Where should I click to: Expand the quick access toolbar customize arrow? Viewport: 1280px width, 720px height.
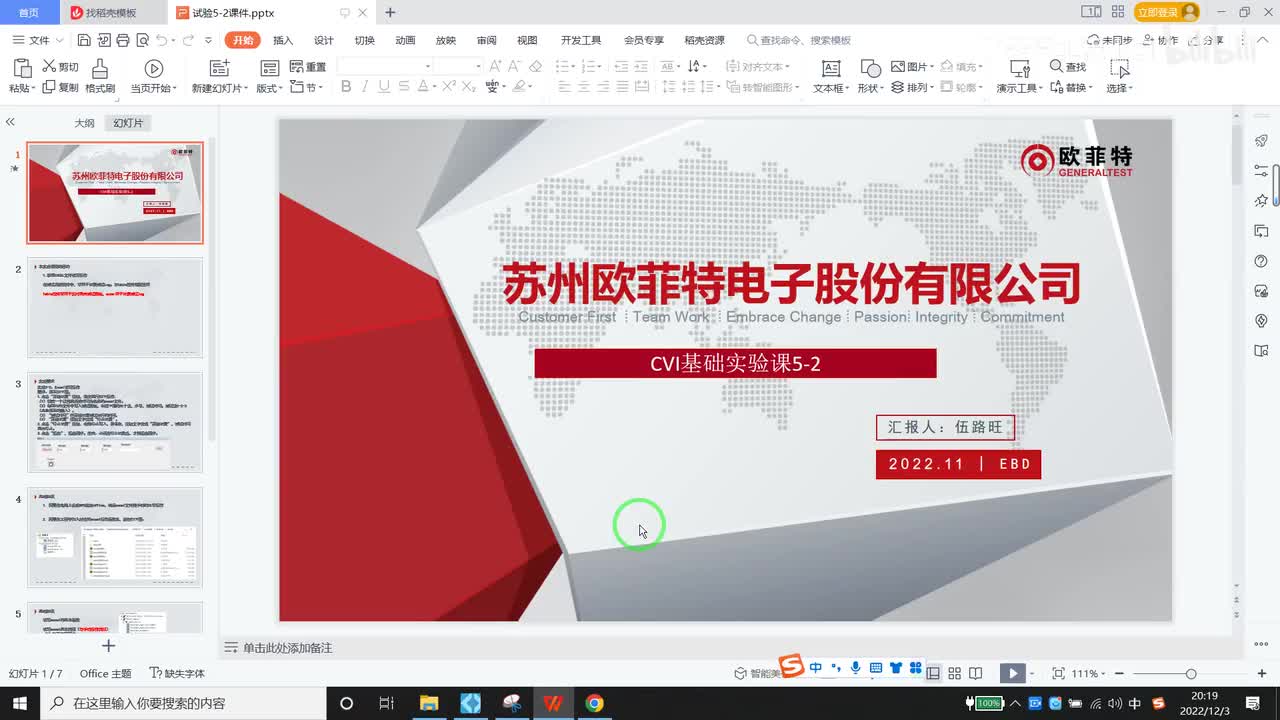click(x=208, y=40)
